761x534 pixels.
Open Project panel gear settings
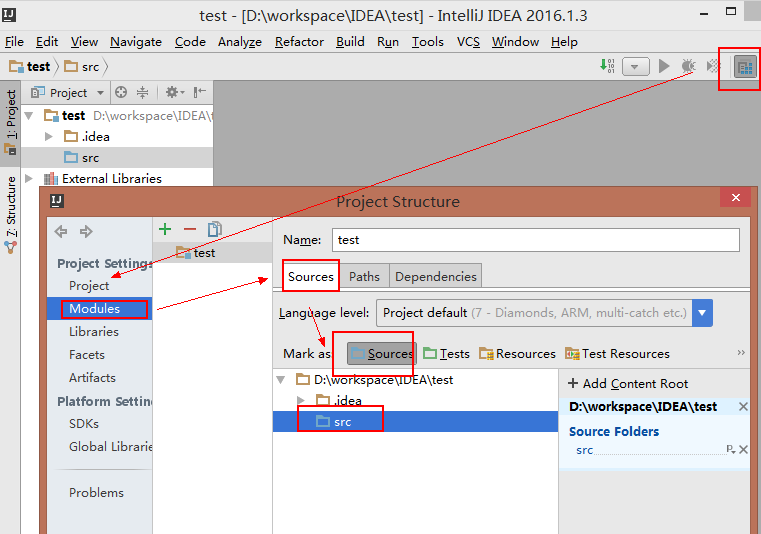[x=175, y=92]
